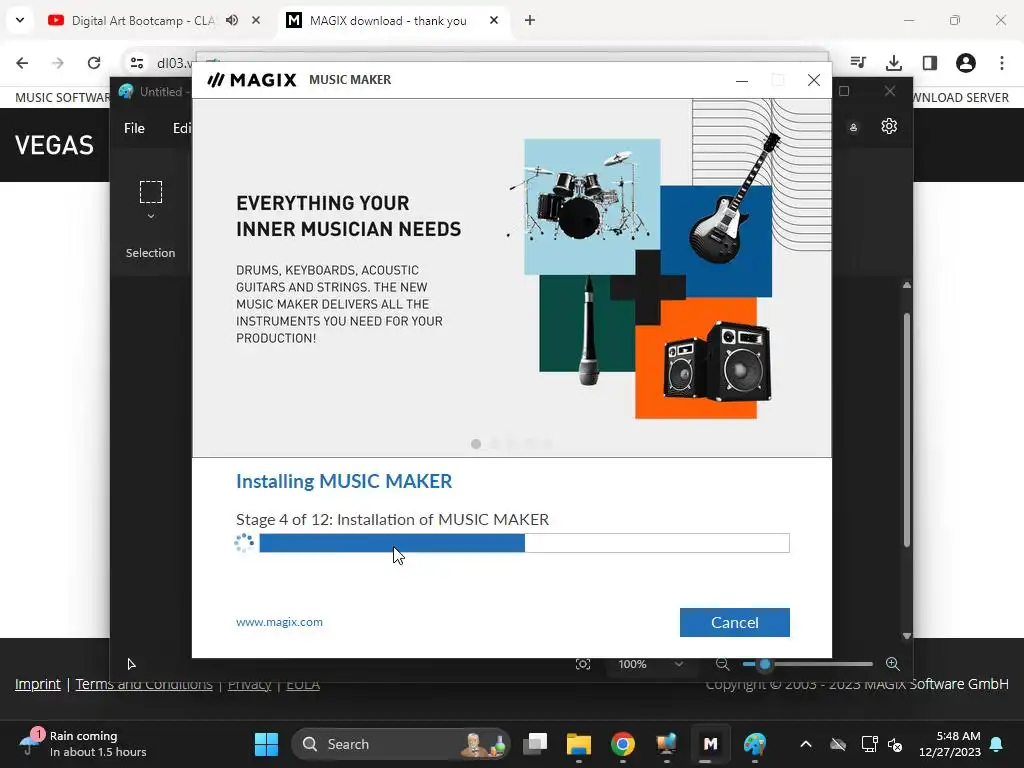Close the MAGIX Music Maker installer window

tap(814, 80)
